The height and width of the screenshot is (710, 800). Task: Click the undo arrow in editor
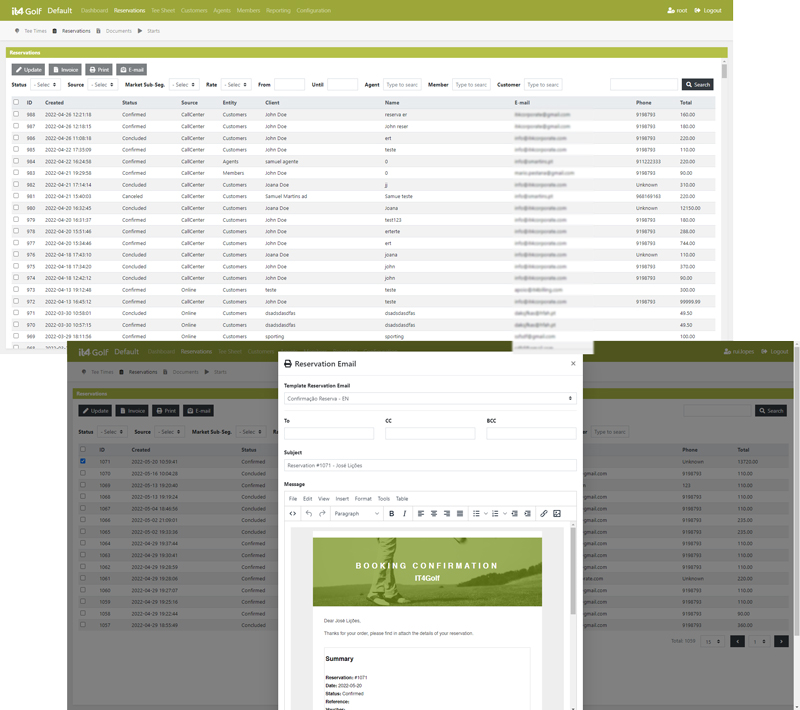309,513
